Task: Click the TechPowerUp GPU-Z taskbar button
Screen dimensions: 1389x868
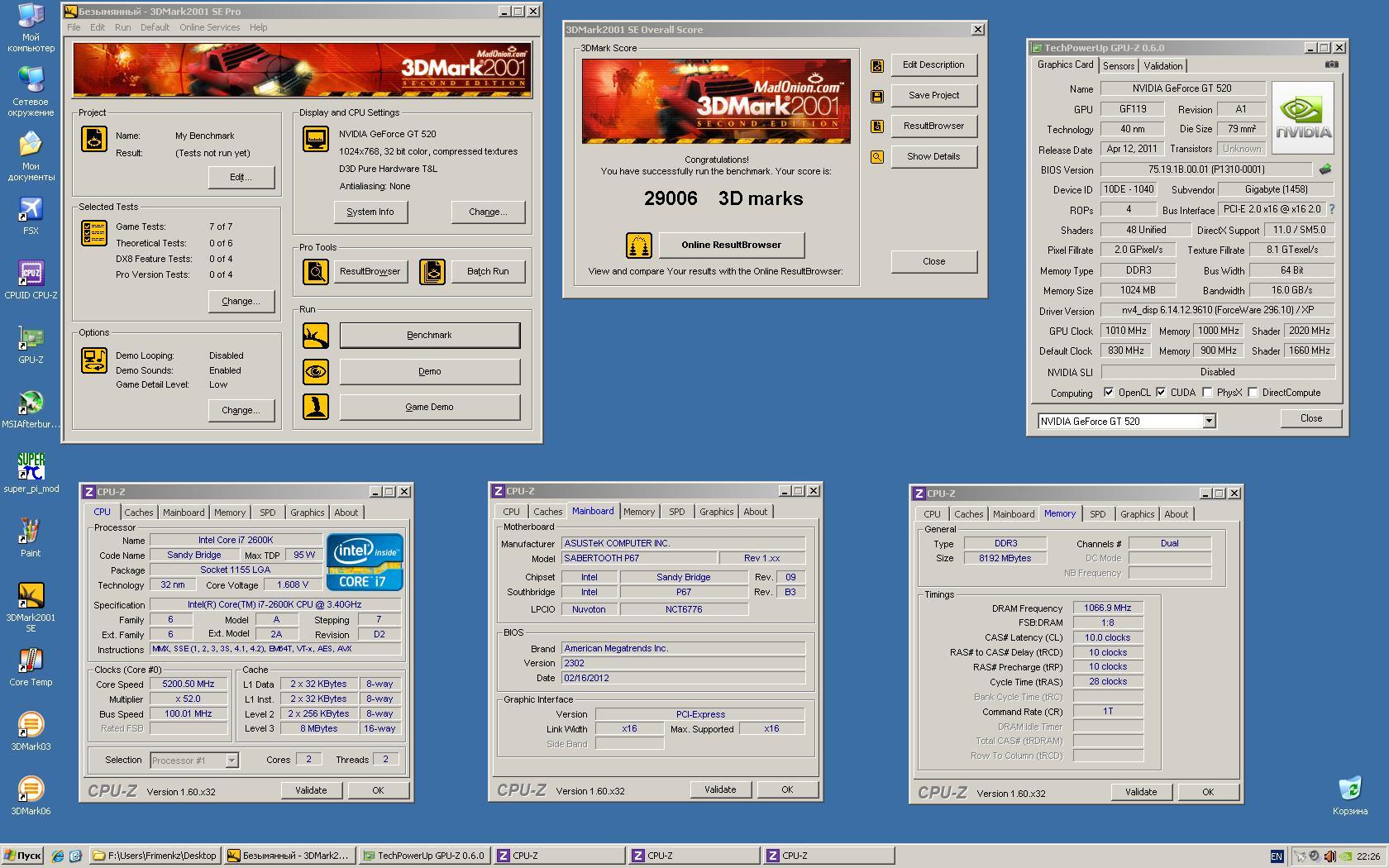Action: pos(424,856)
